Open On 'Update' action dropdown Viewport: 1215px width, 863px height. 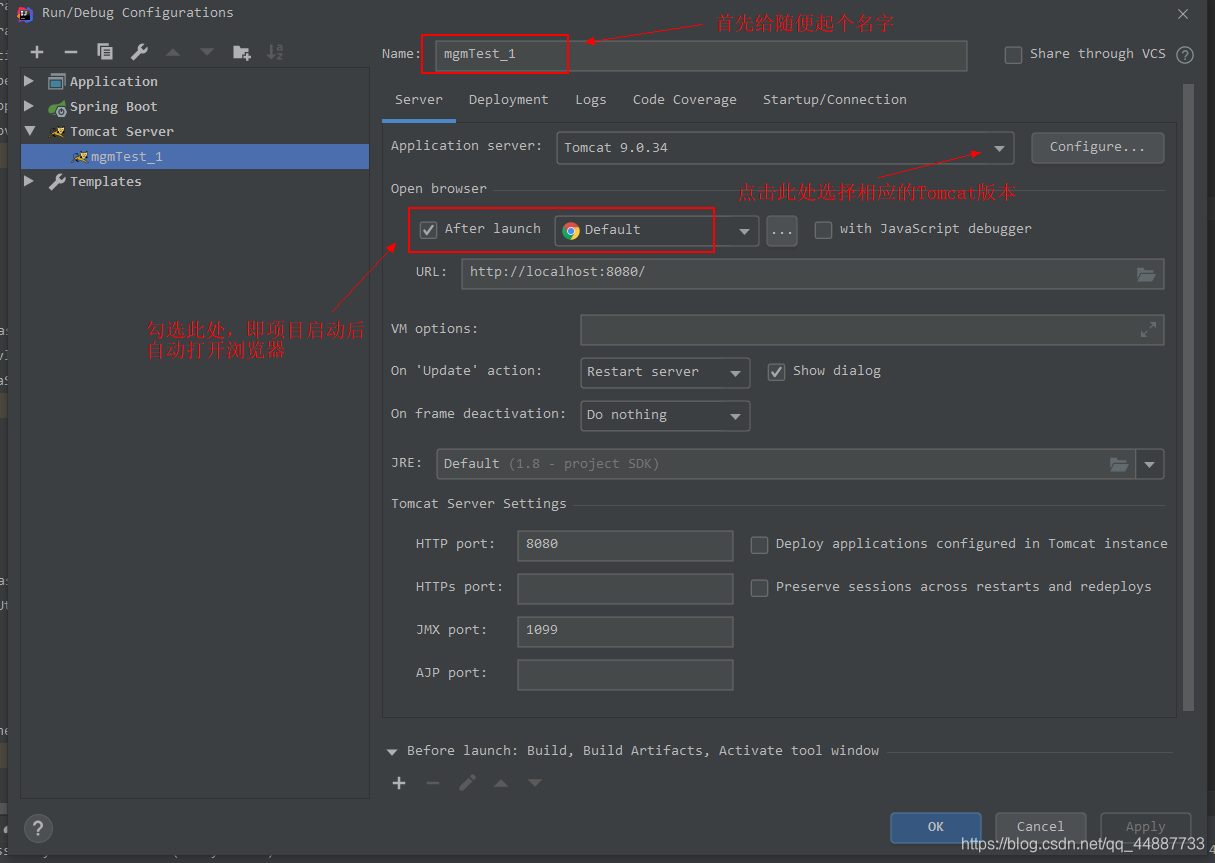pyautogui.click(x=665, y=372)
